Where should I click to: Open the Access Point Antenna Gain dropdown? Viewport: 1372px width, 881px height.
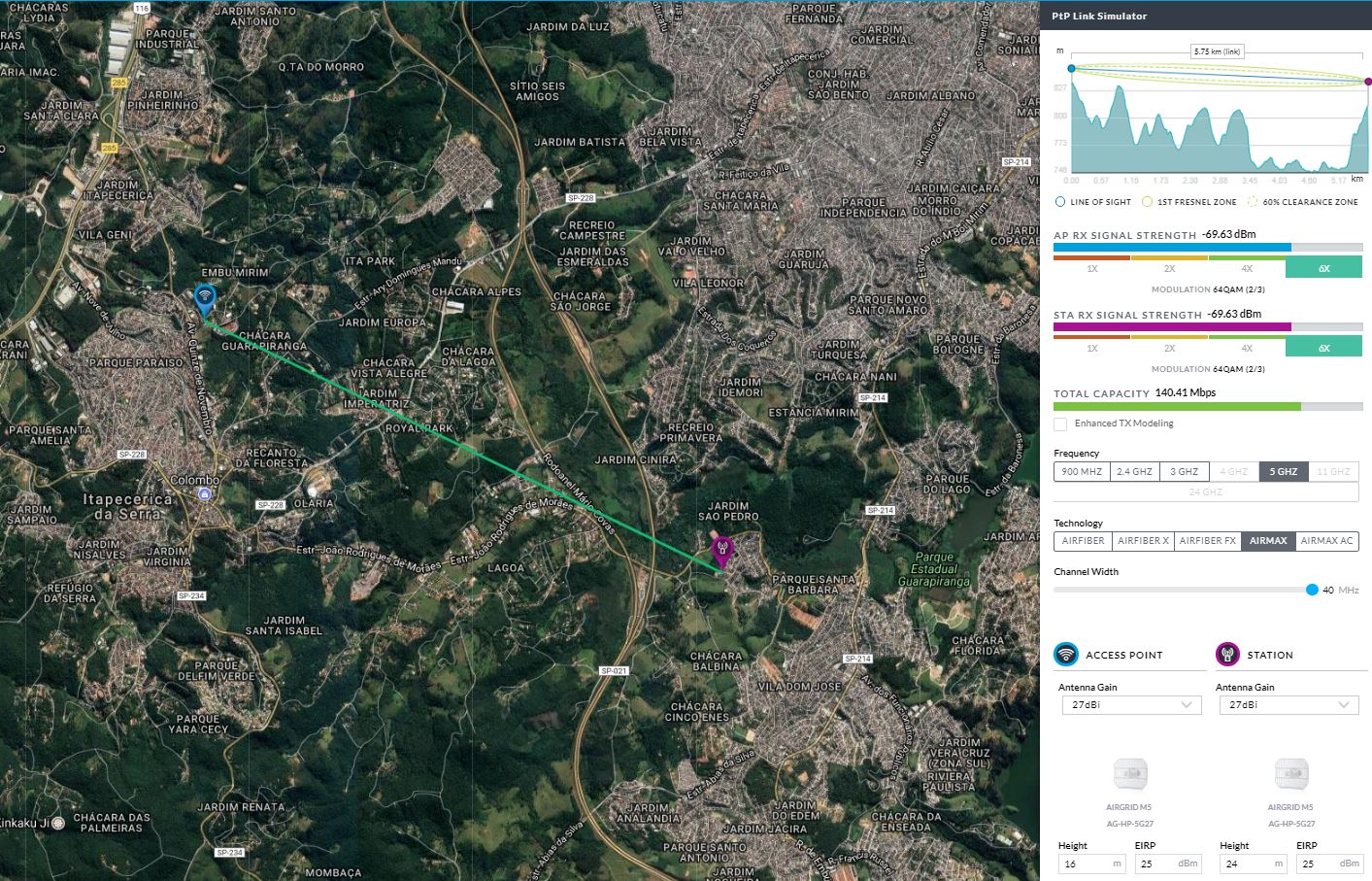click(x=1131, y=705)
